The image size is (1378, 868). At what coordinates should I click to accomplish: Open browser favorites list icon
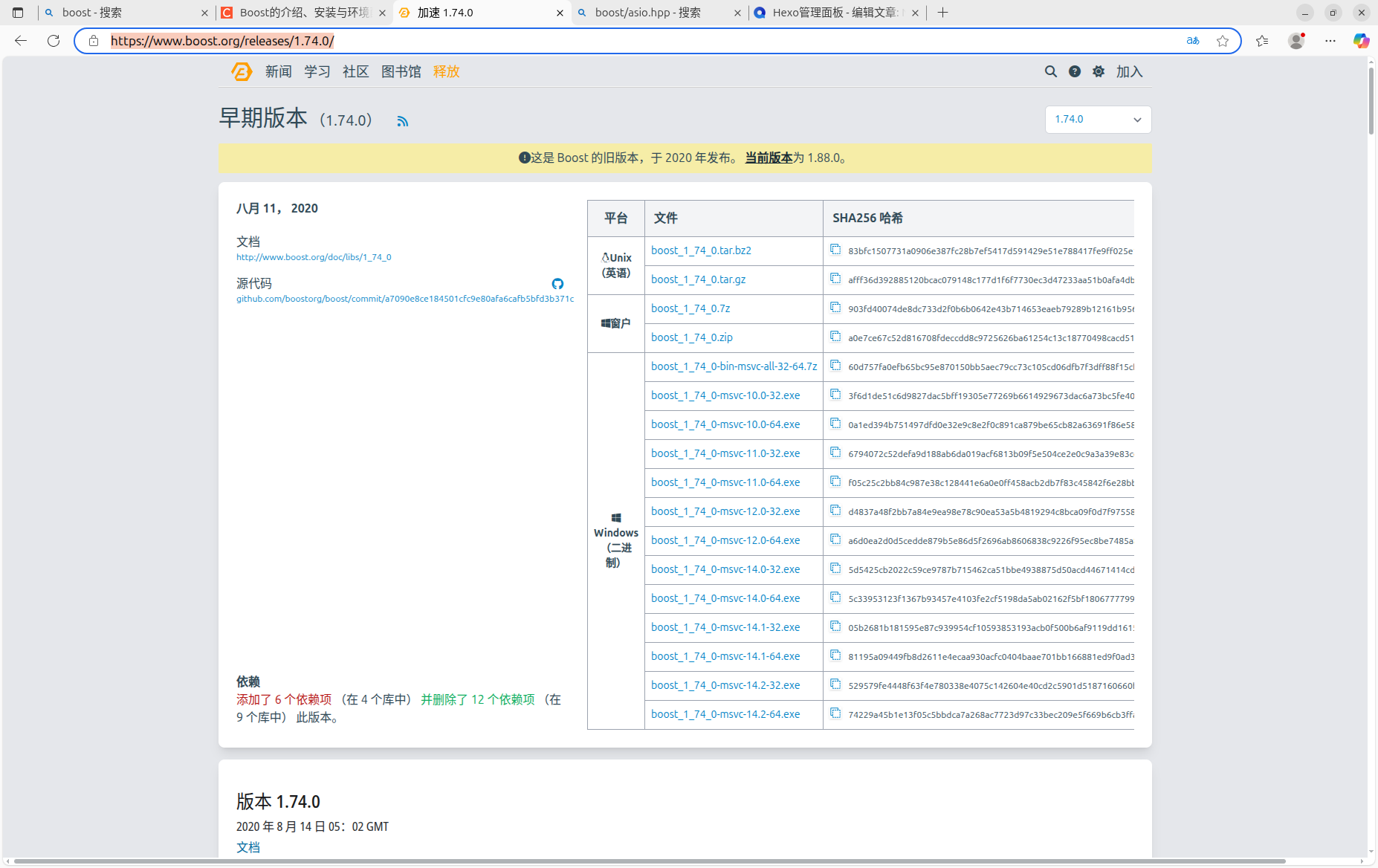tap(1262, 41)
